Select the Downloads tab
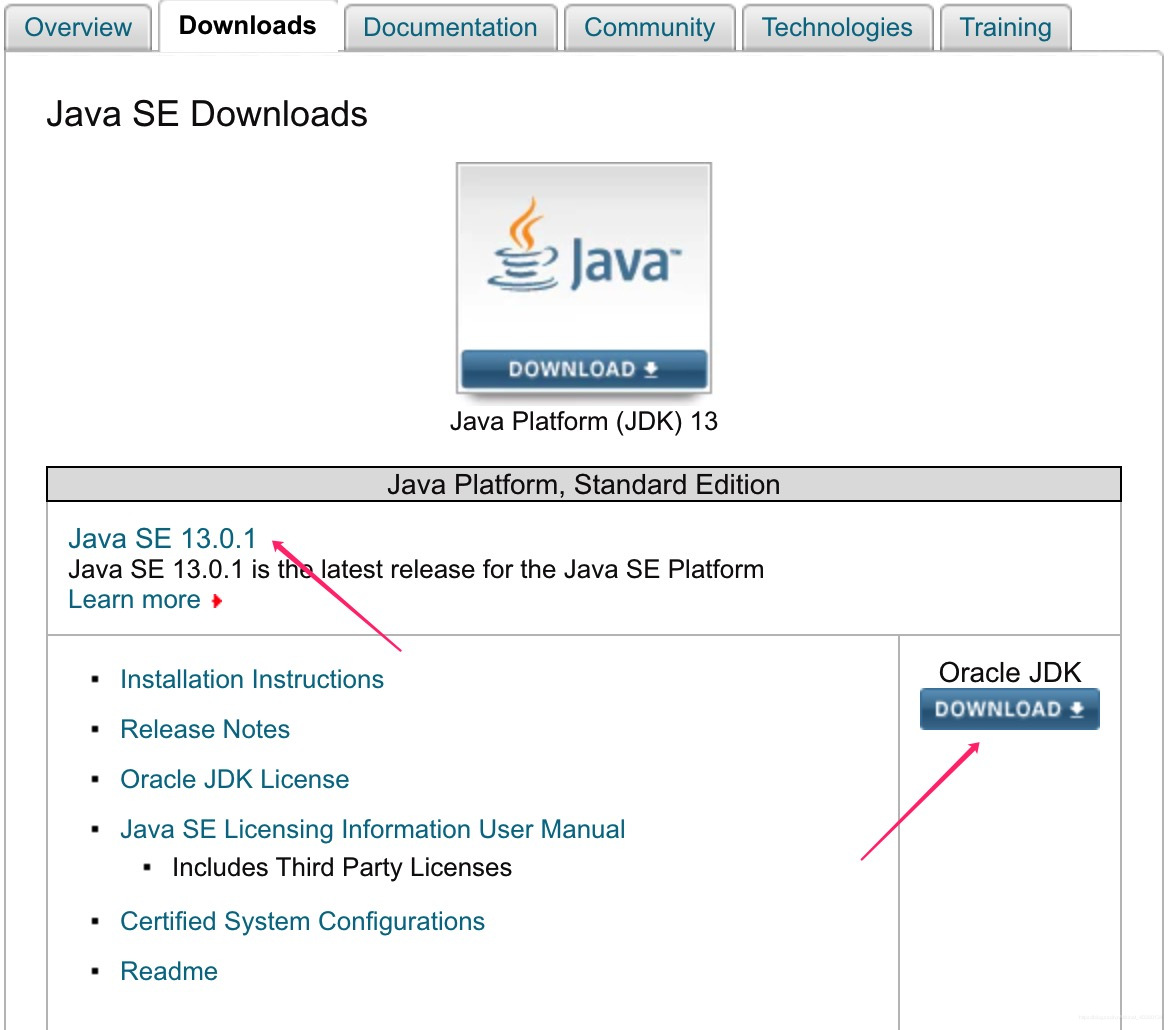 [x=247, y=26]
